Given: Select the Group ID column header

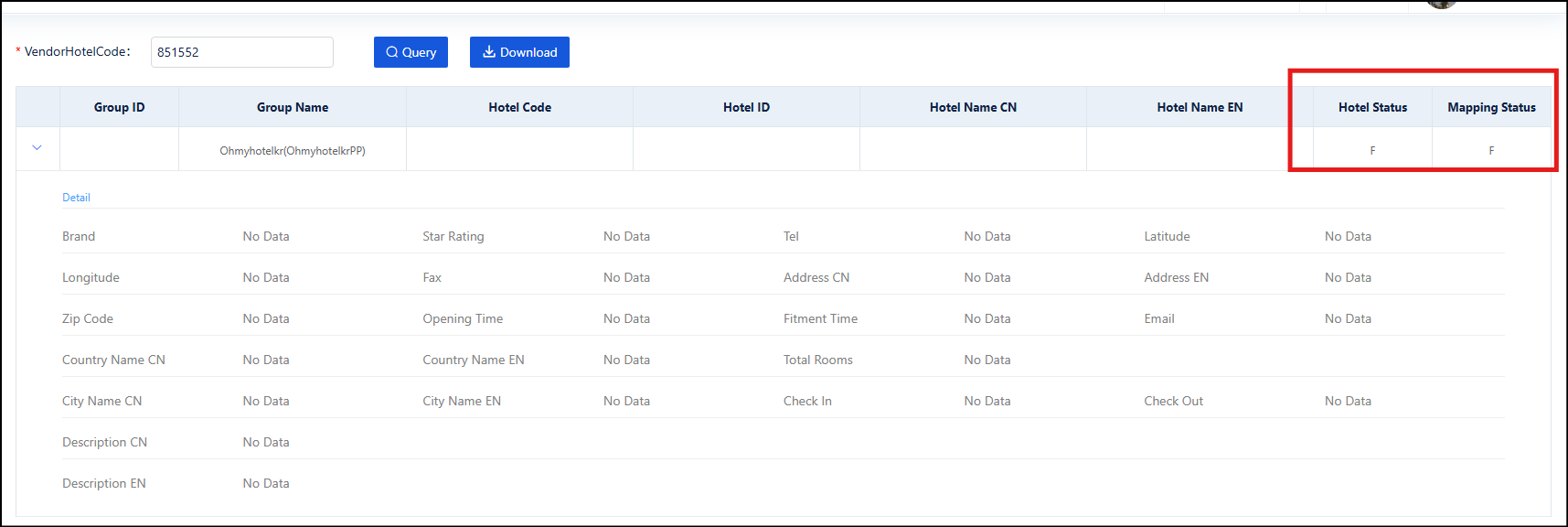Looking at the screenshot, I should click(x=119, y=107).
